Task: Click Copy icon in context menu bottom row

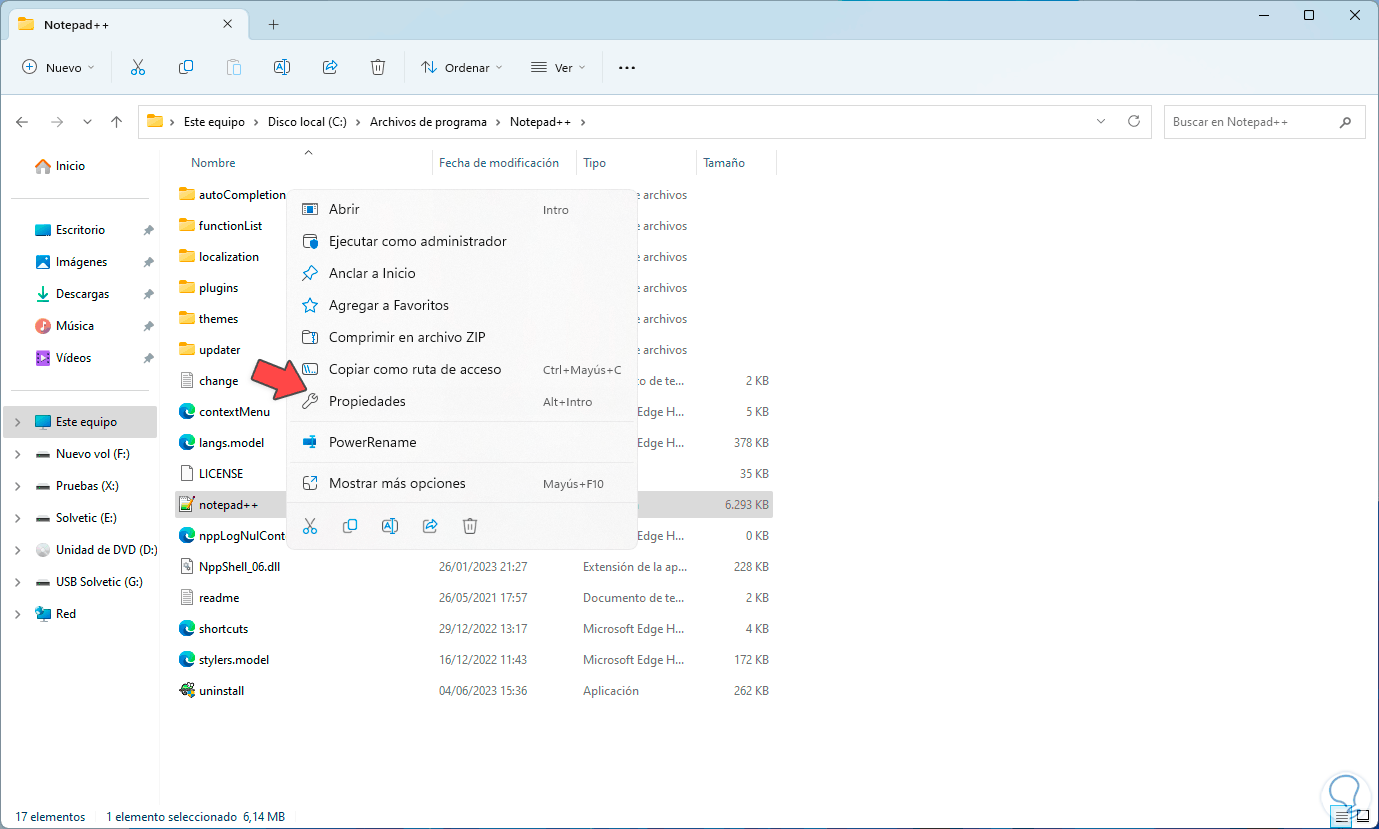Action: click(x=350, y=526)
